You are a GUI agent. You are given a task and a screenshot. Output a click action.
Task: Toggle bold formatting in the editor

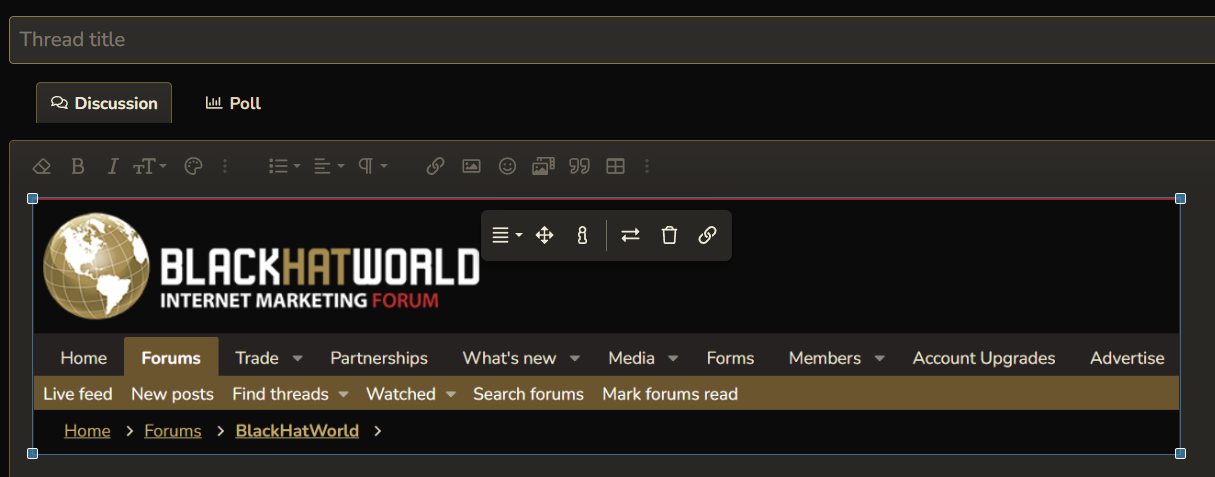click(77, 166)
